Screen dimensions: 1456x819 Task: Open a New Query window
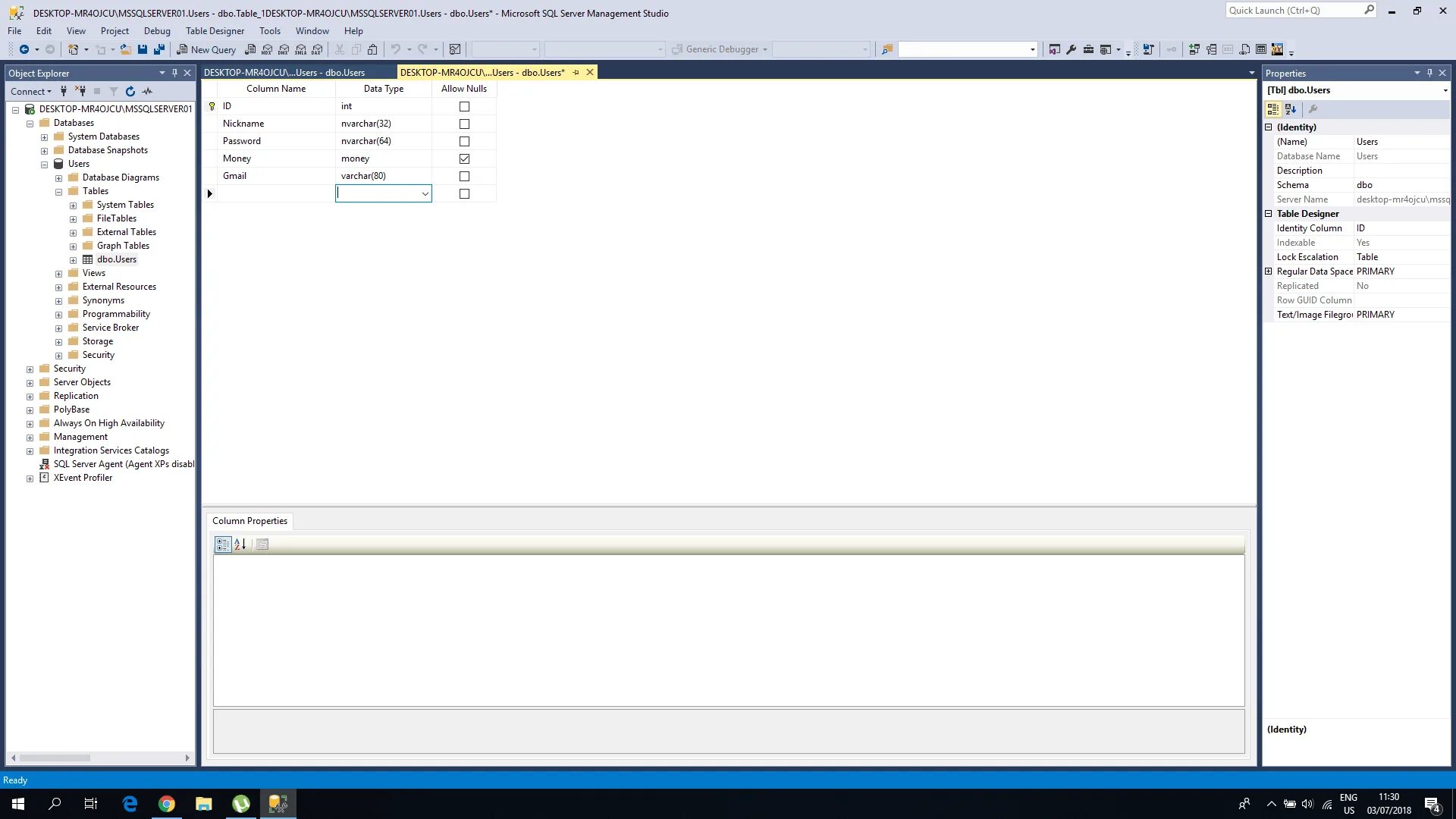(x=206, y=49)
